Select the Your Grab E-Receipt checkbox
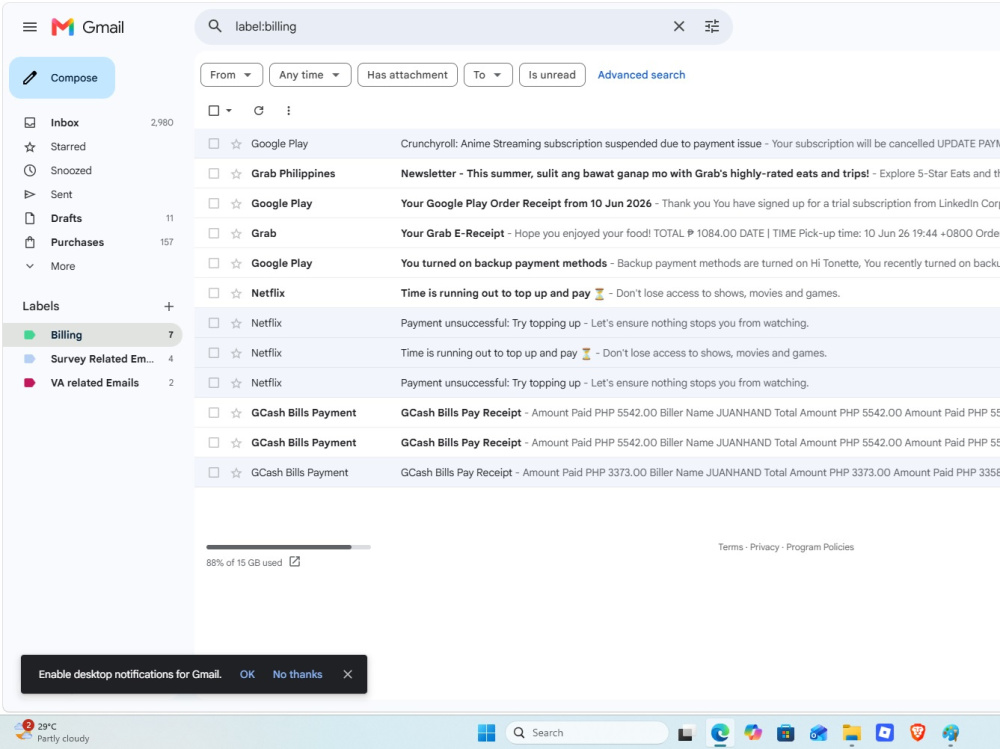This screenshot has width=1000, height=749. tap(214, 234)
